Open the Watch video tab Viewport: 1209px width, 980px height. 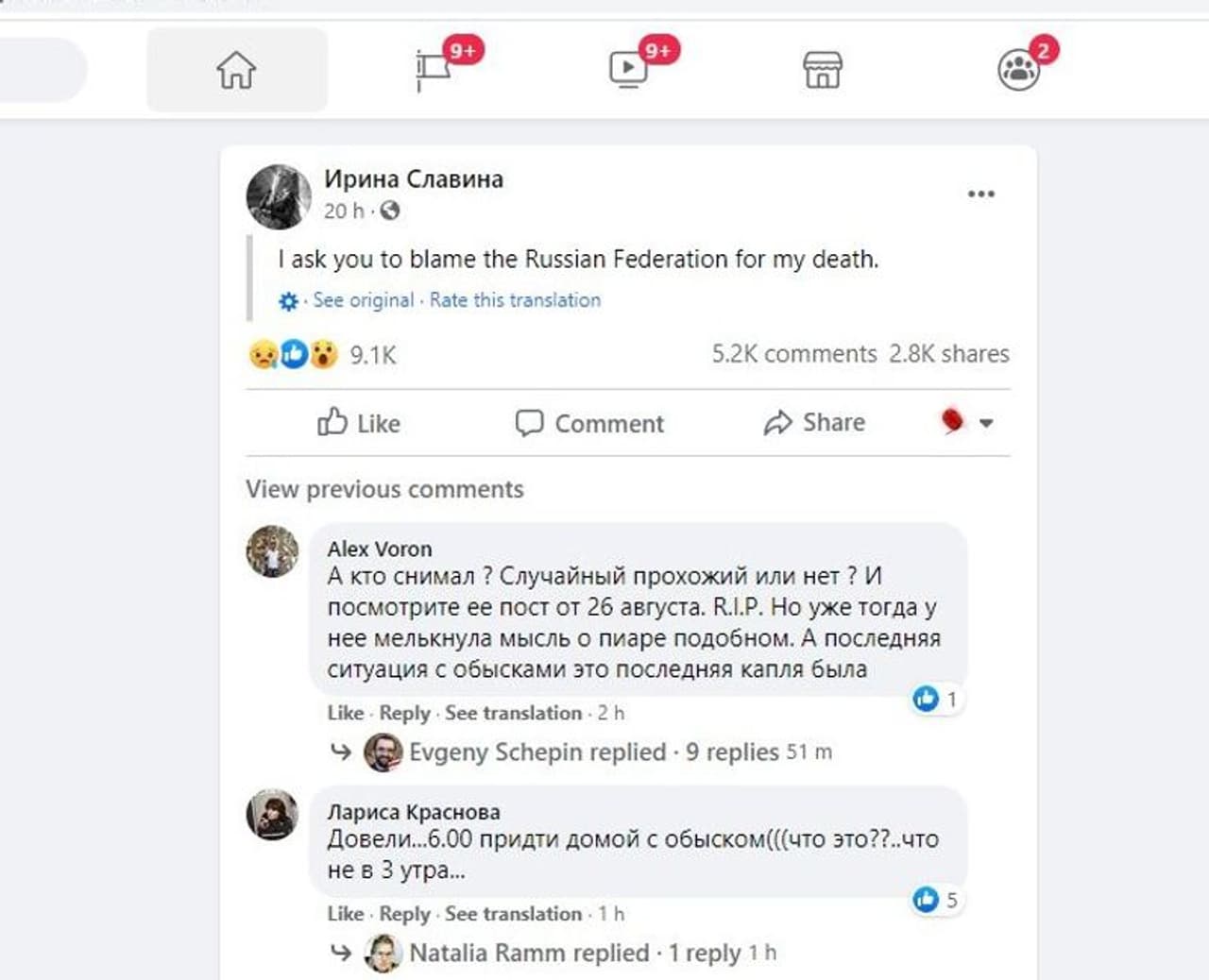pyautogui.click(x=629, y=70)
